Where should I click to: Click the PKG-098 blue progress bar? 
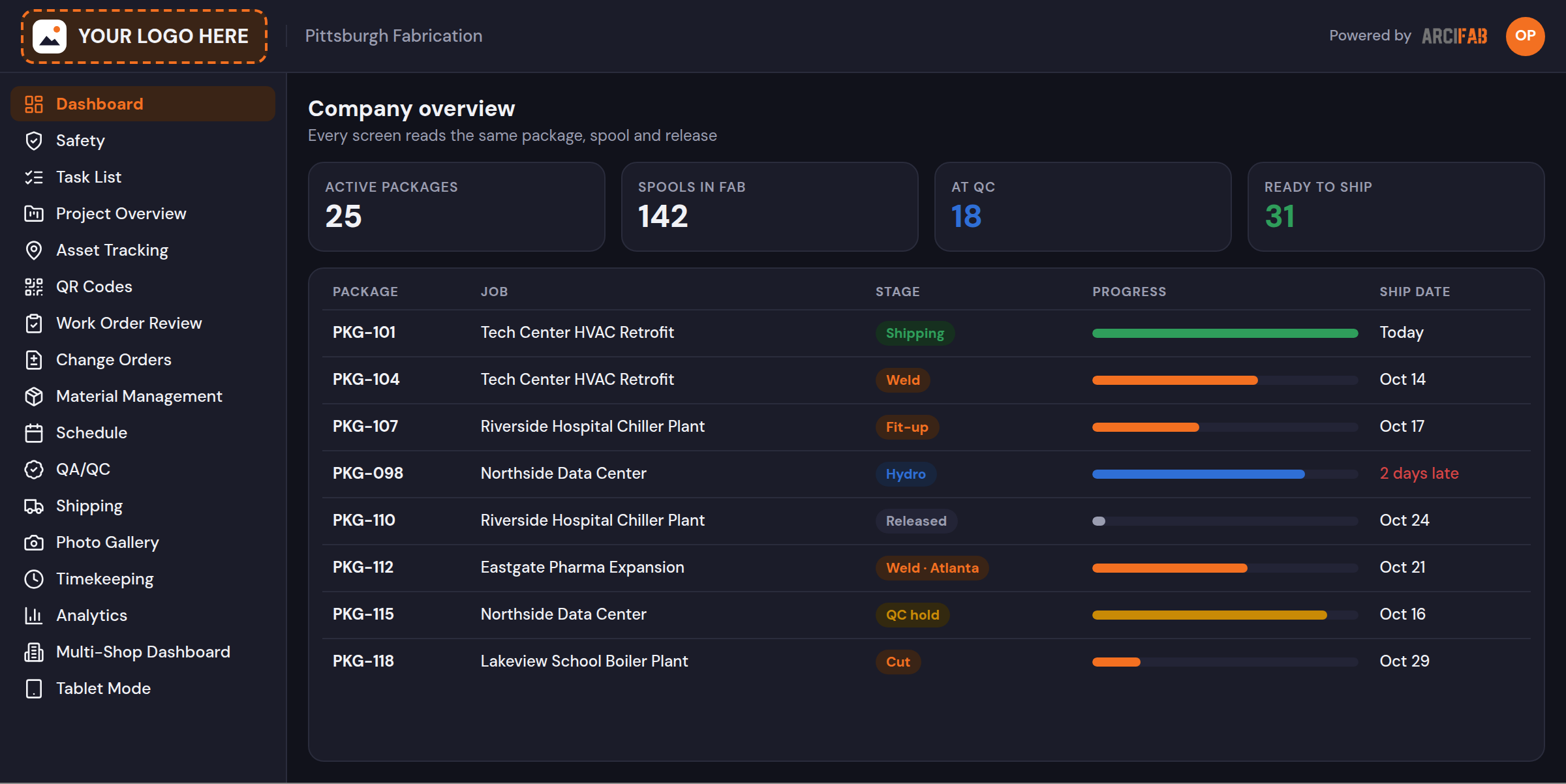[1198, 474]
